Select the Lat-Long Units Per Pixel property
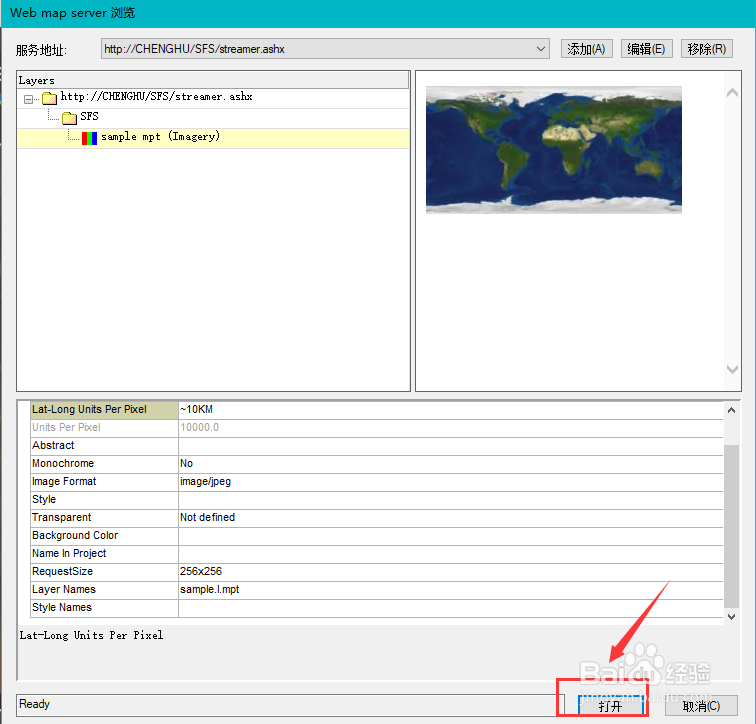 coord(104,409)
